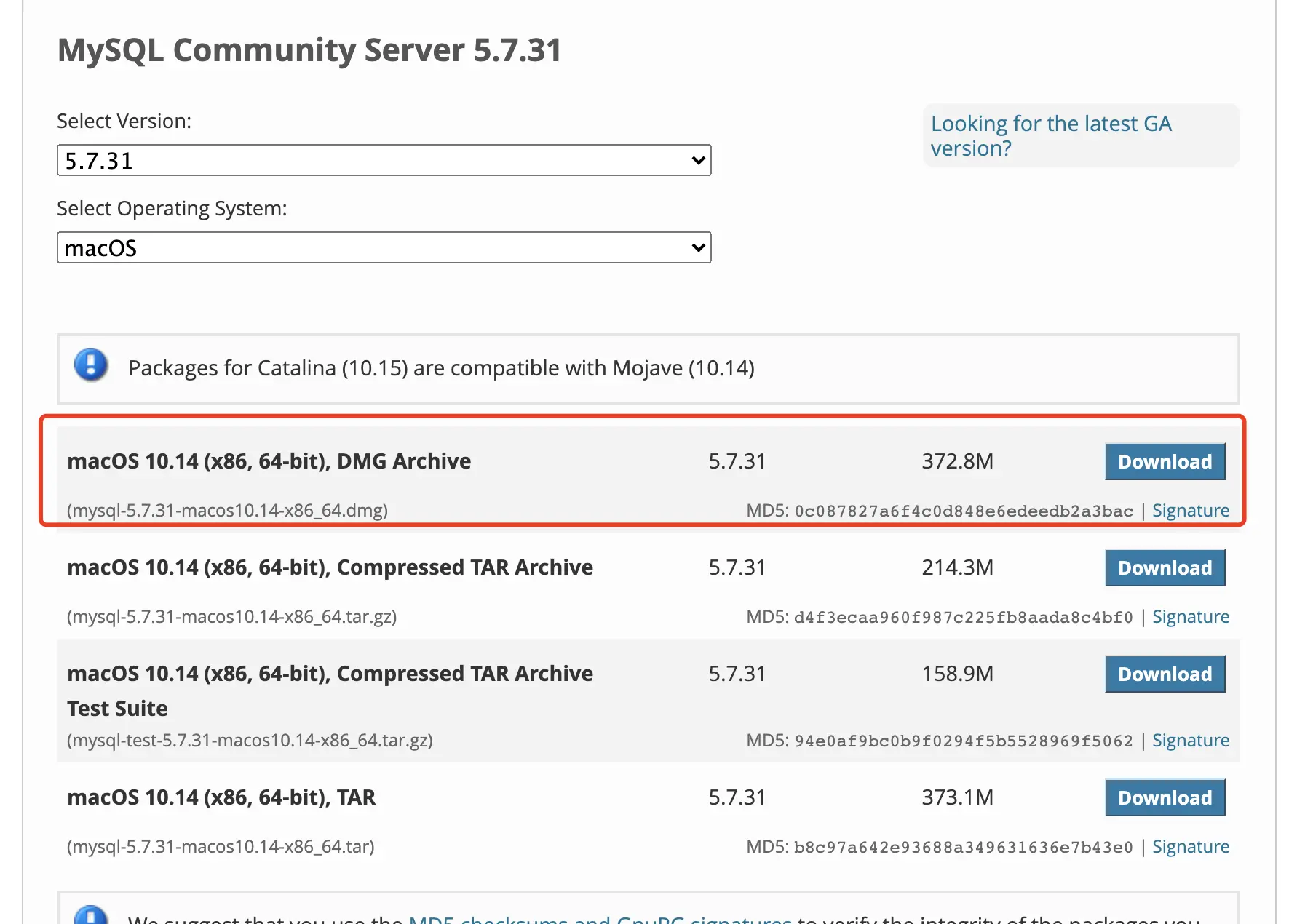Image resolution: width=1297 pixels, height=924 pixels.
Task: Open the Select Operating System dropdown
Action: pos(384,247)
